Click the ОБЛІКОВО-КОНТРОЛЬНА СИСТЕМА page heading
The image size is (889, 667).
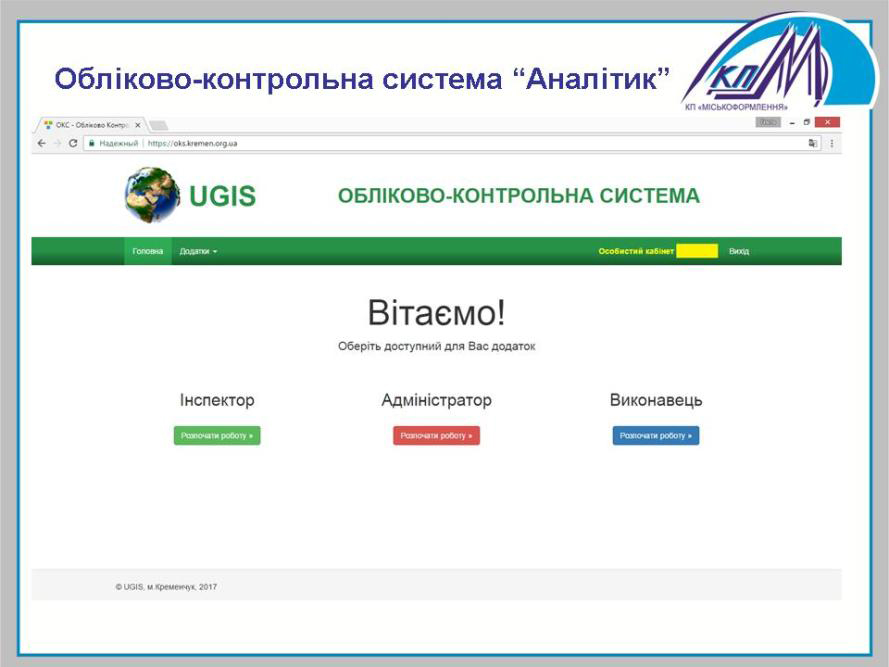[518, 196]
